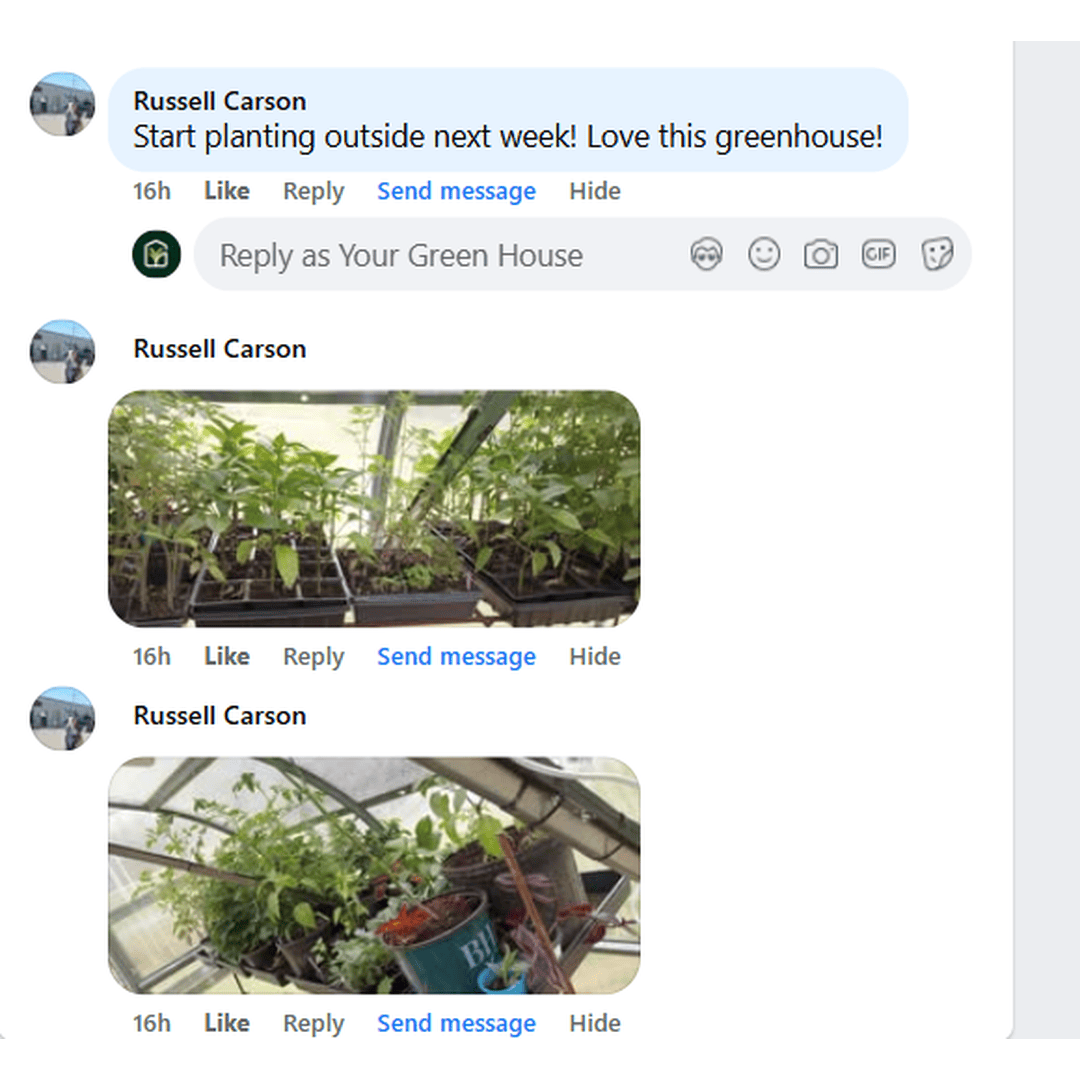Send message under the potted plants photo

click(x=456, y=1024)
